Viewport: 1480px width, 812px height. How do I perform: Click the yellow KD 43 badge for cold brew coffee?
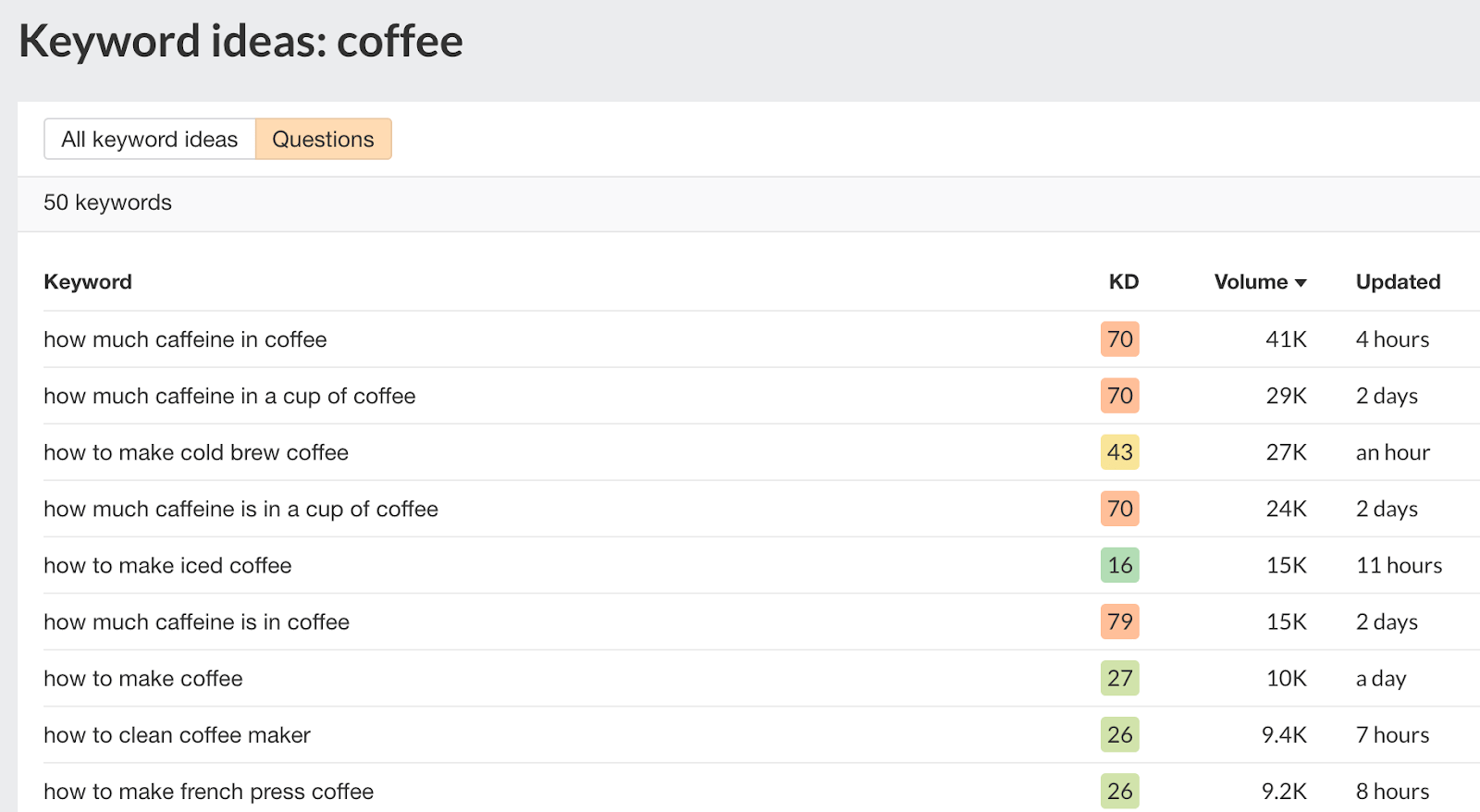click(1119, 452)
